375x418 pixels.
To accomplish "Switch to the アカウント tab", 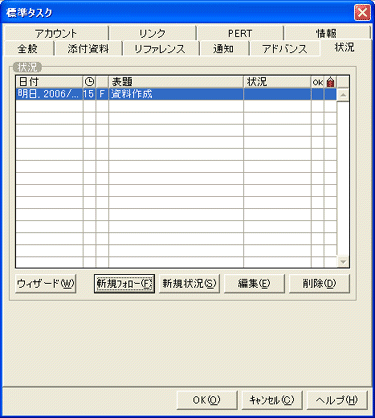I will click(x=56, y=33).
